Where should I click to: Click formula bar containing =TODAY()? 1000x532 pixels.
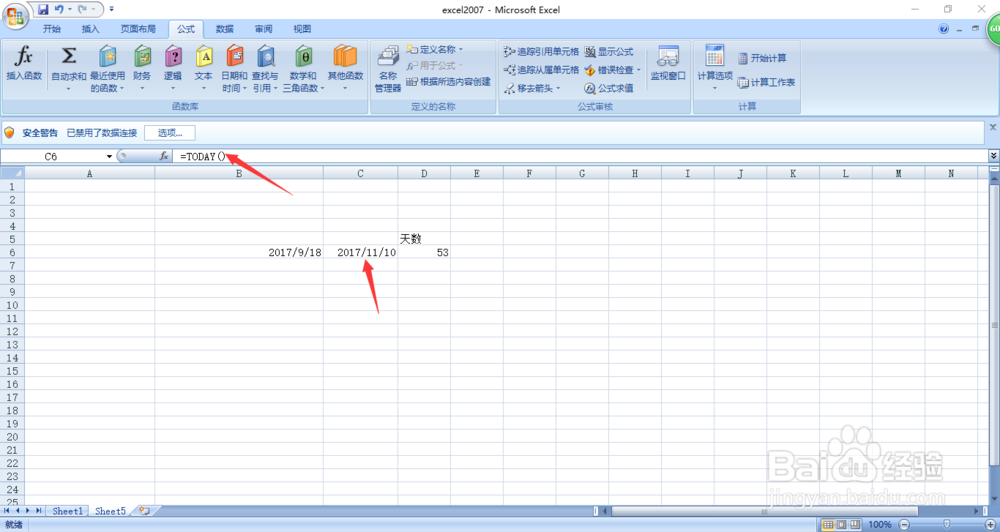[580, 156]
